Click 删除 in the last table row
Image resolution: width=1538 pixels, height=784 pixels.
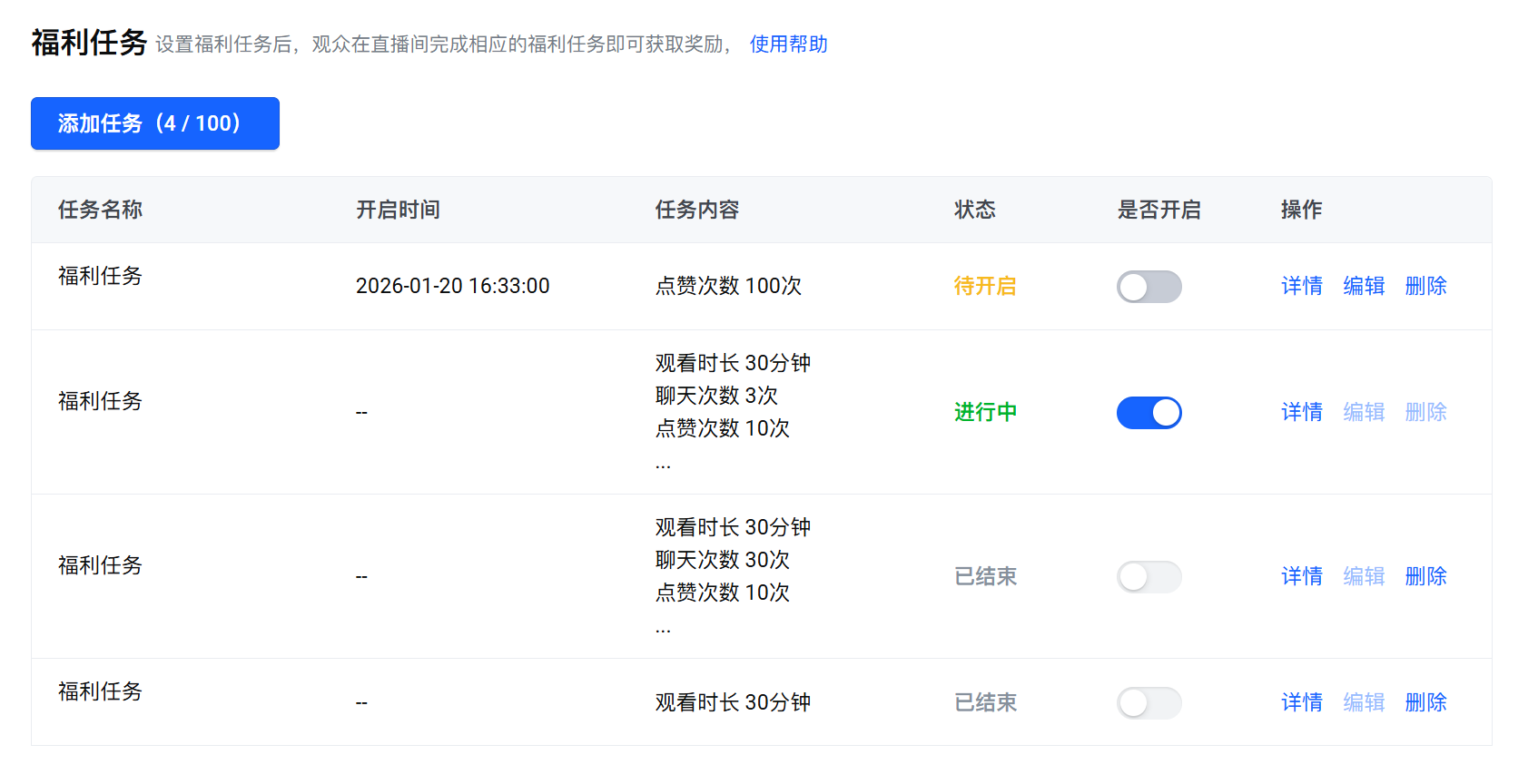click(1425, 703)
